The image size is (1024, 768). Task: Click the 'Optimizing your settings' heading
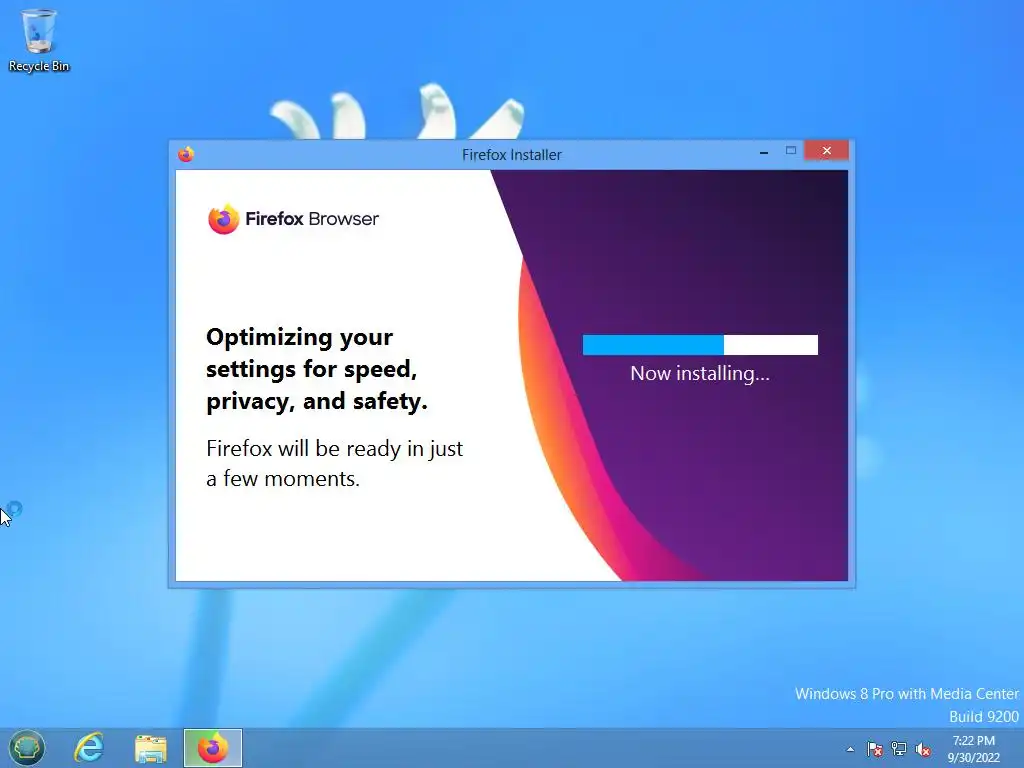[317, 369]
